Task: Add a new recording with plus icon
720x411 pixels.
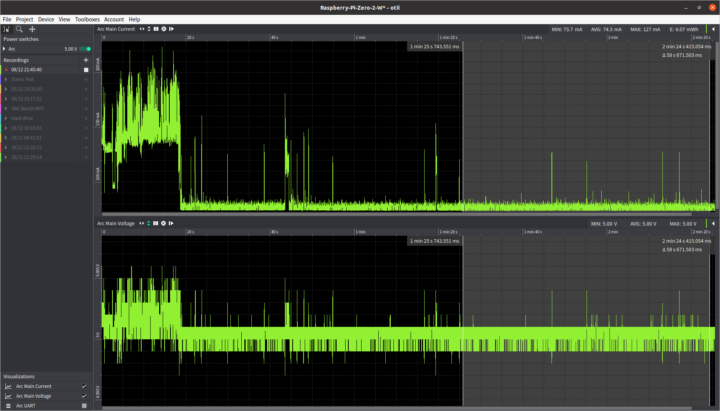Action: 86,60
